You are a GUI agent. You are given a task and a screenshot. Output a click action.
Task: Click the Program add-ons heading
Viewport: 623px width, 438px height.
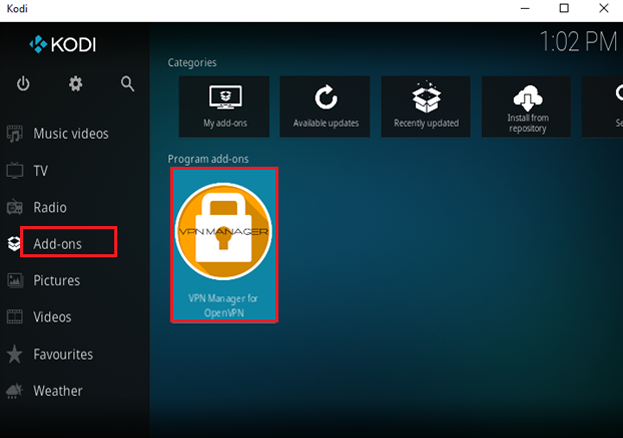click(208, 159)
